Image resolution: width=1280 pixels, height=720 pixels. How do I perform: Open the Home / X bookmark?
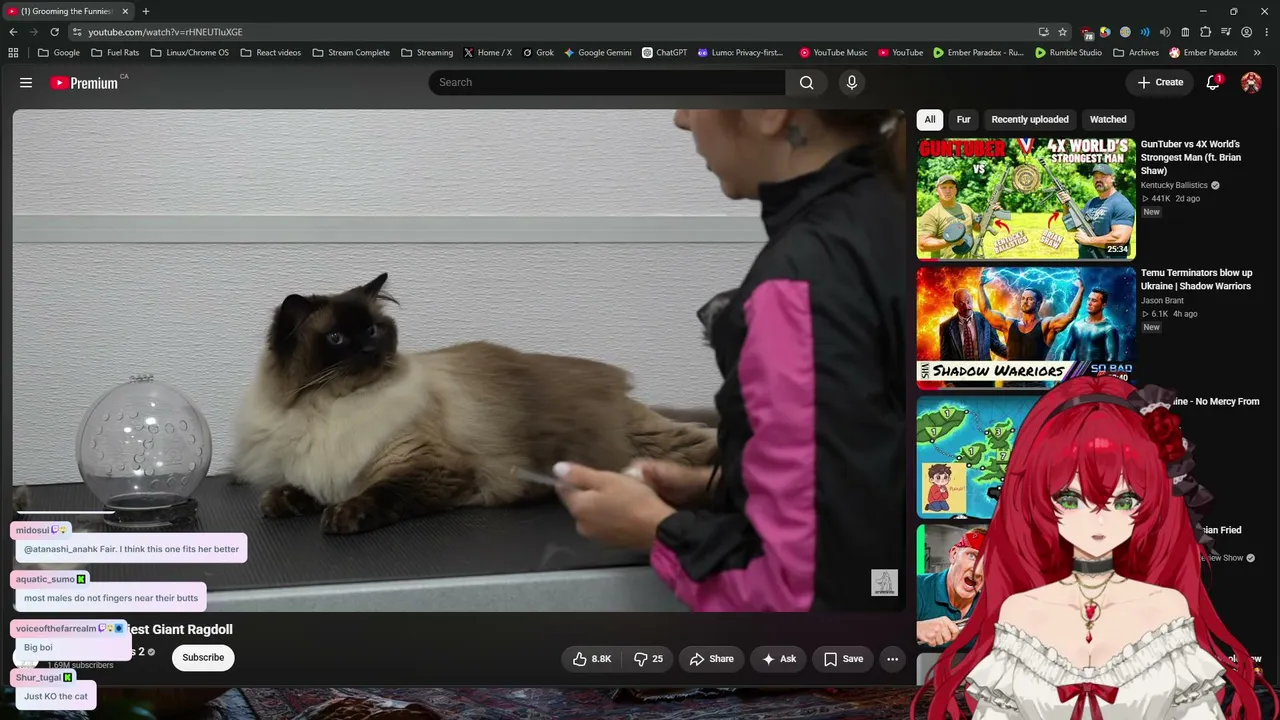pos(487,53)
